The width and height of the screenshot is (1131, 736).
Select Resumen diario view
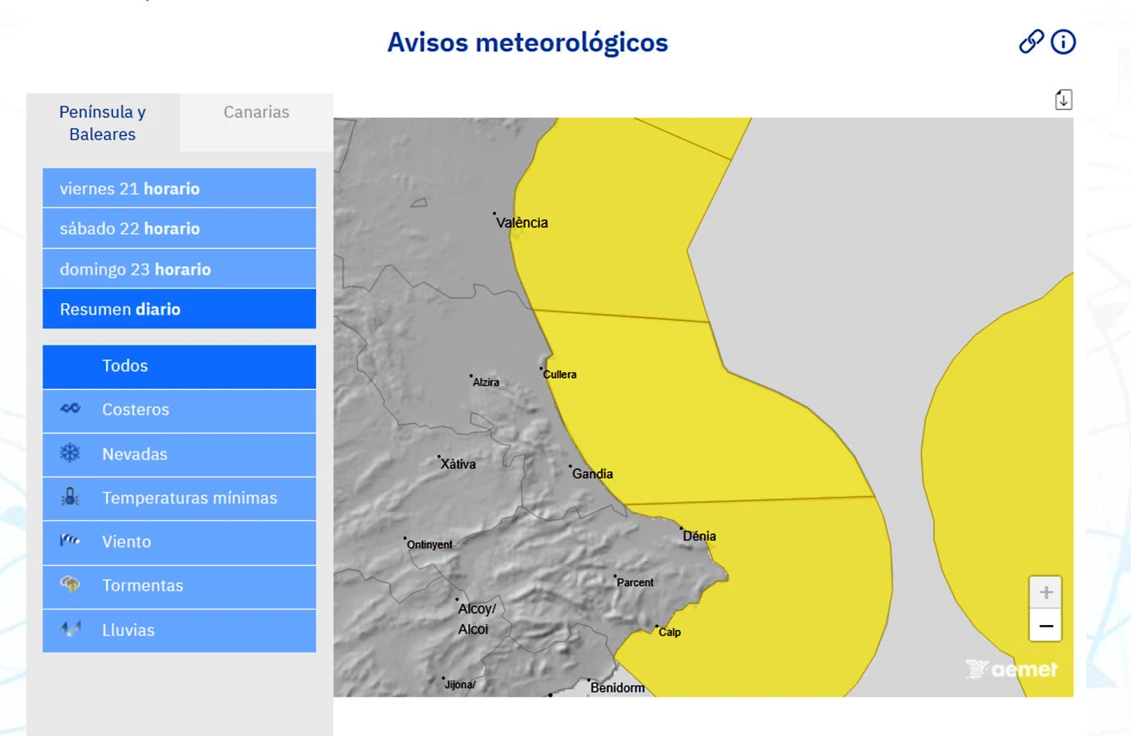pos(179,309)
